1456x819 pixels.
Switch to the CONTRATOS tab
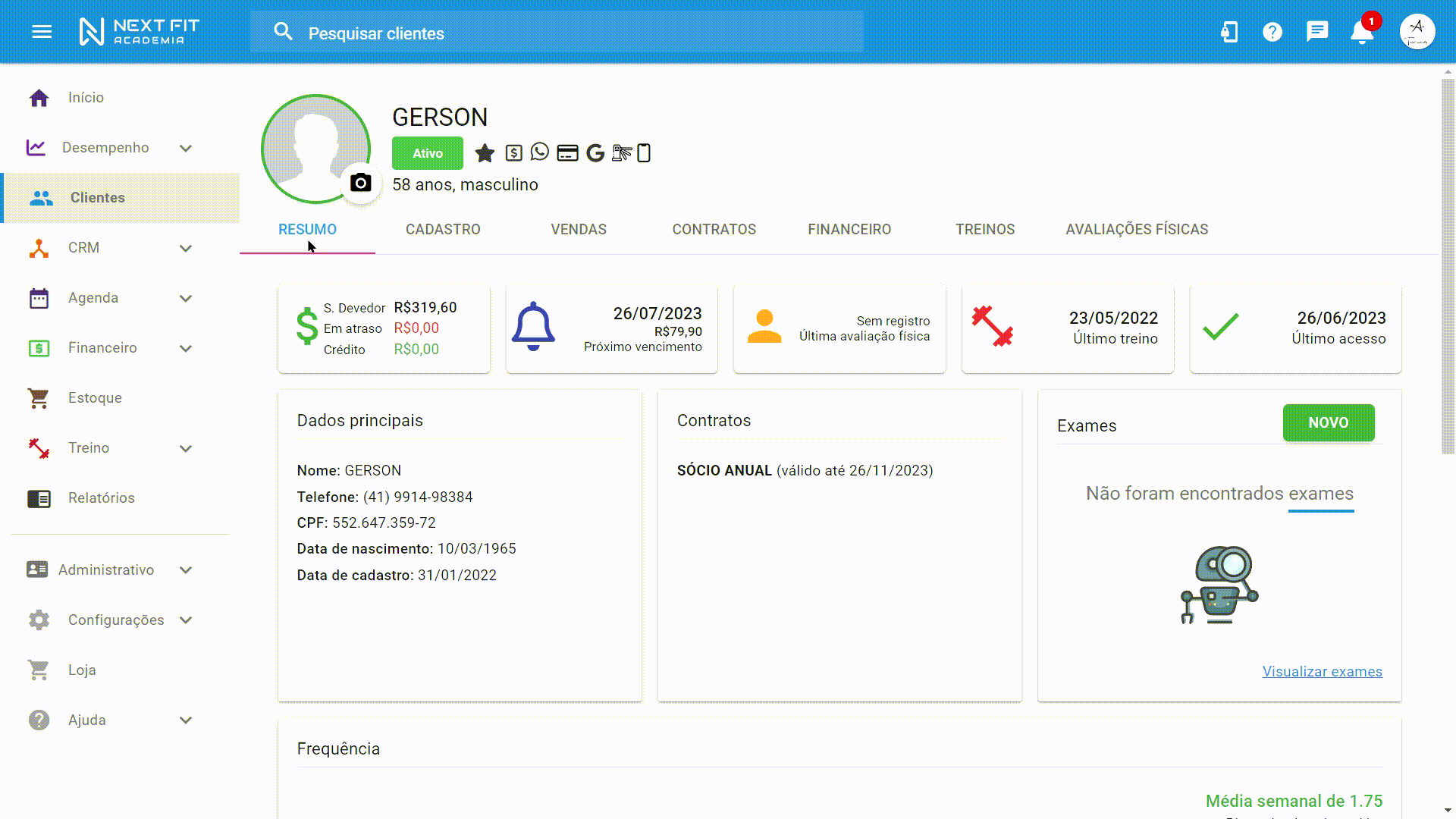tap(714, 229)
